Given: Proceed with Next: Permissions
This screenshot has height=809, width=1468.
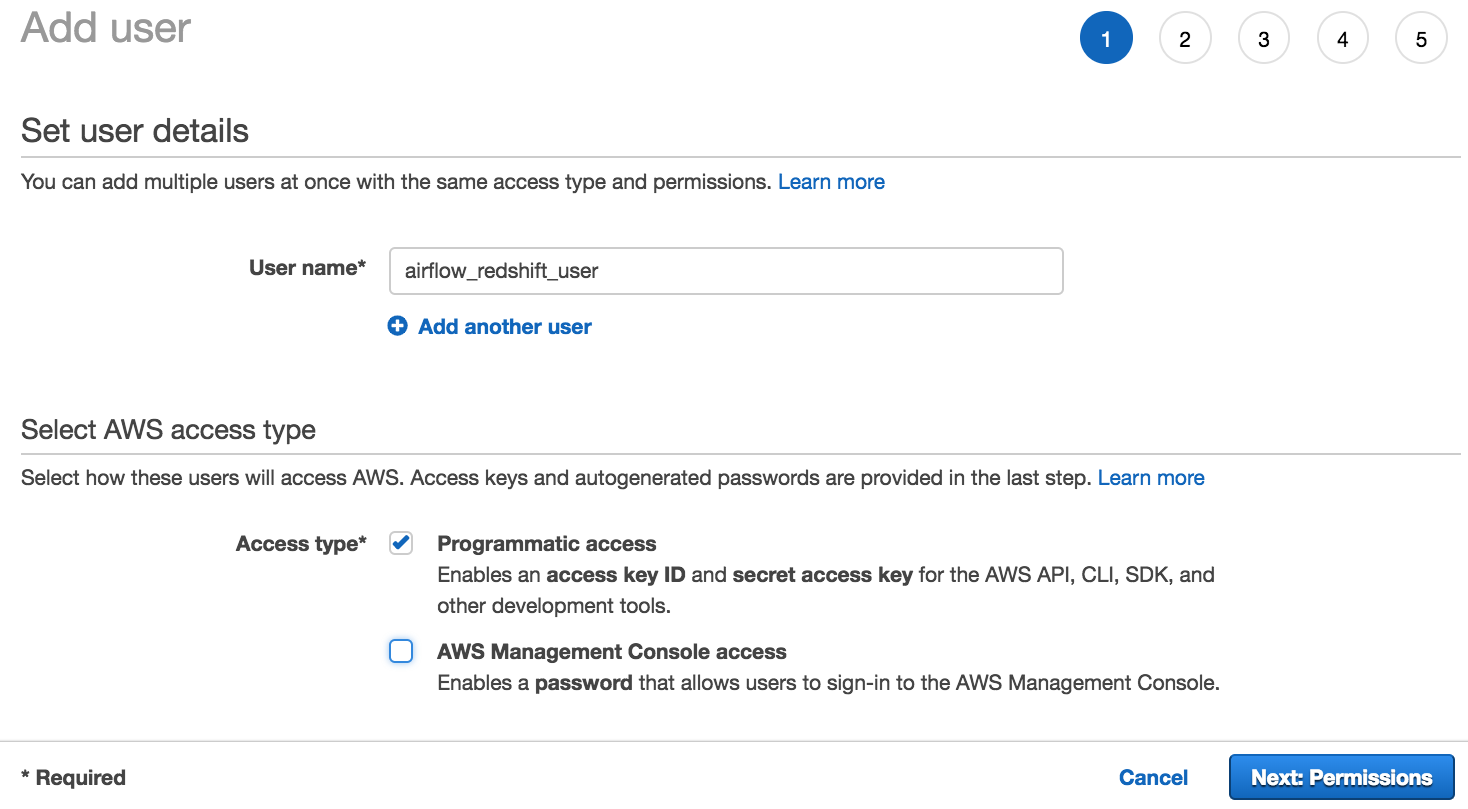Looking at the screenshot, I should tap(1341, 777).
